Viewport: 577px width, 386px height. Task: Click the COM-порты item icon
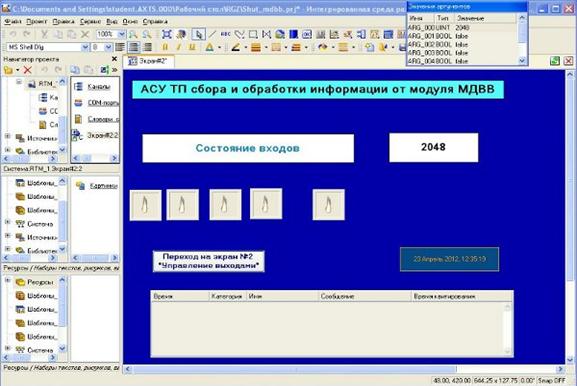[78, 103]
